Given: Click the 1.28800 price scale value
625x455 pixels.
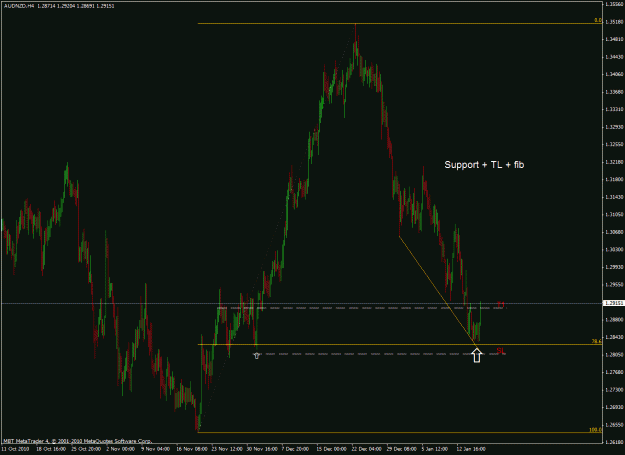Looking at the screenshot, I should click(x=614, y=320).
